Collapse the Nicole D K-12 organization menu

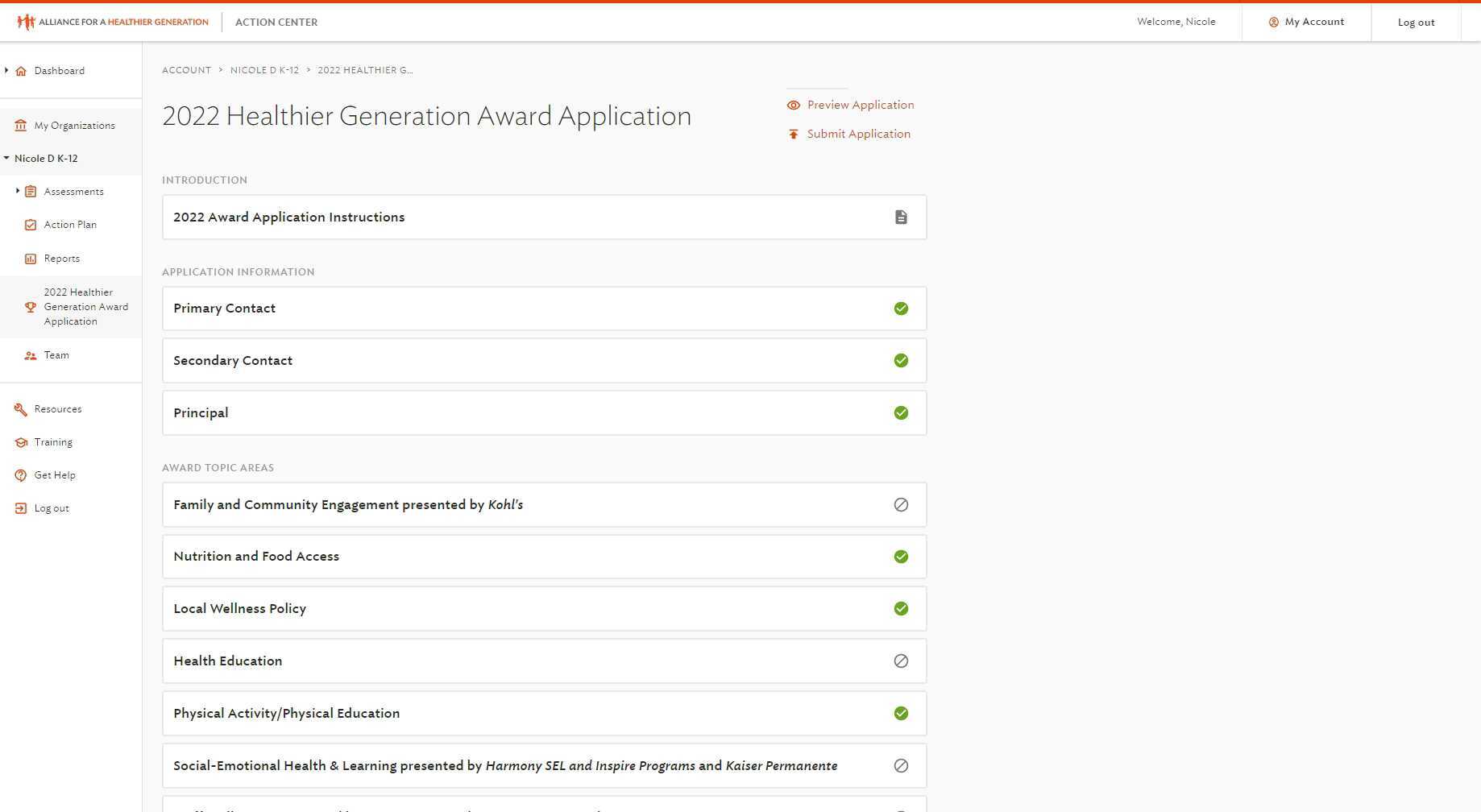[6, 158]
